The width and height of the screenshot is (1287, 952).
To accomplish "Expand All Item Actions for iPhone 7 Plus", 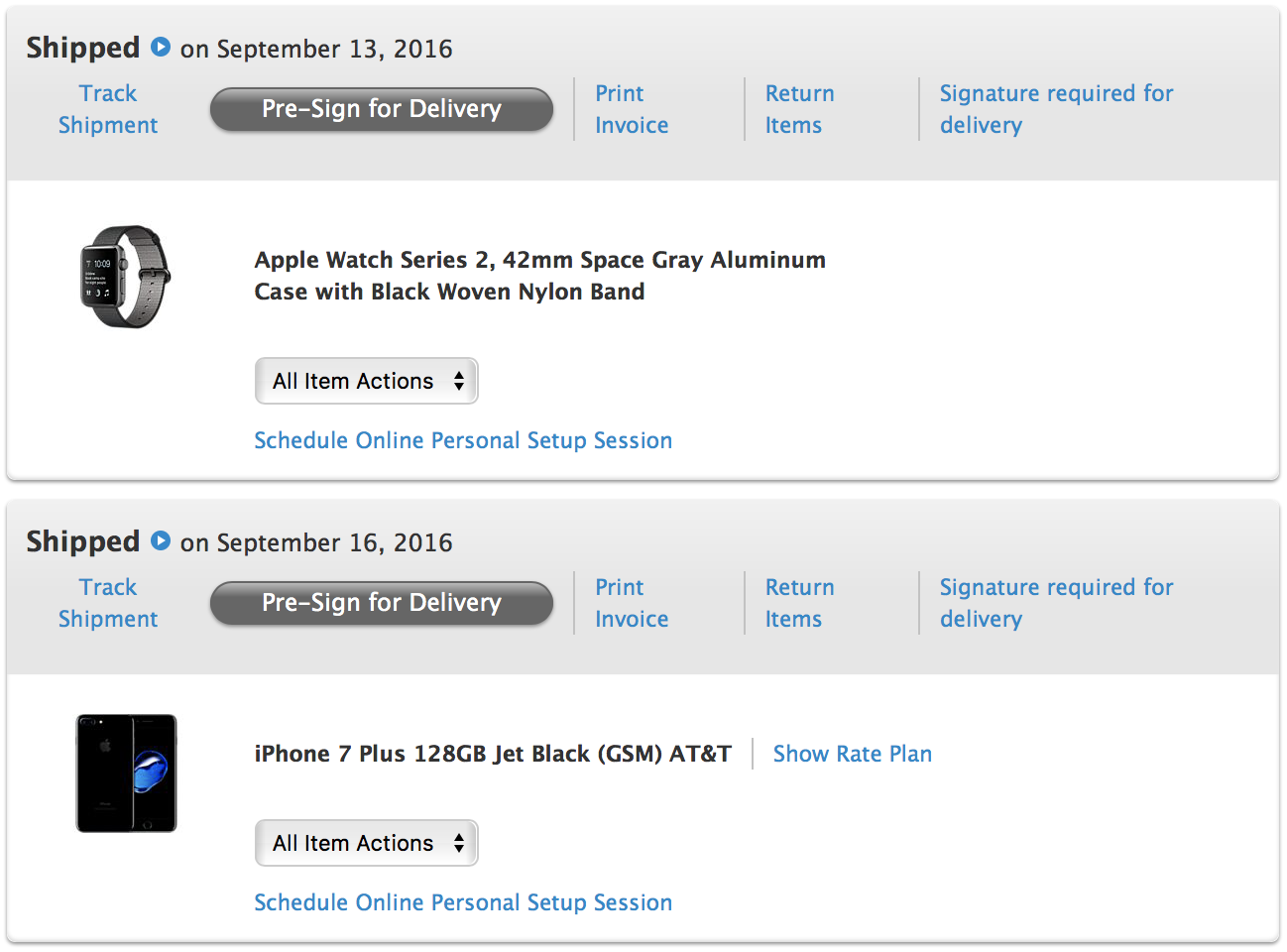I will tap(366, 843).
